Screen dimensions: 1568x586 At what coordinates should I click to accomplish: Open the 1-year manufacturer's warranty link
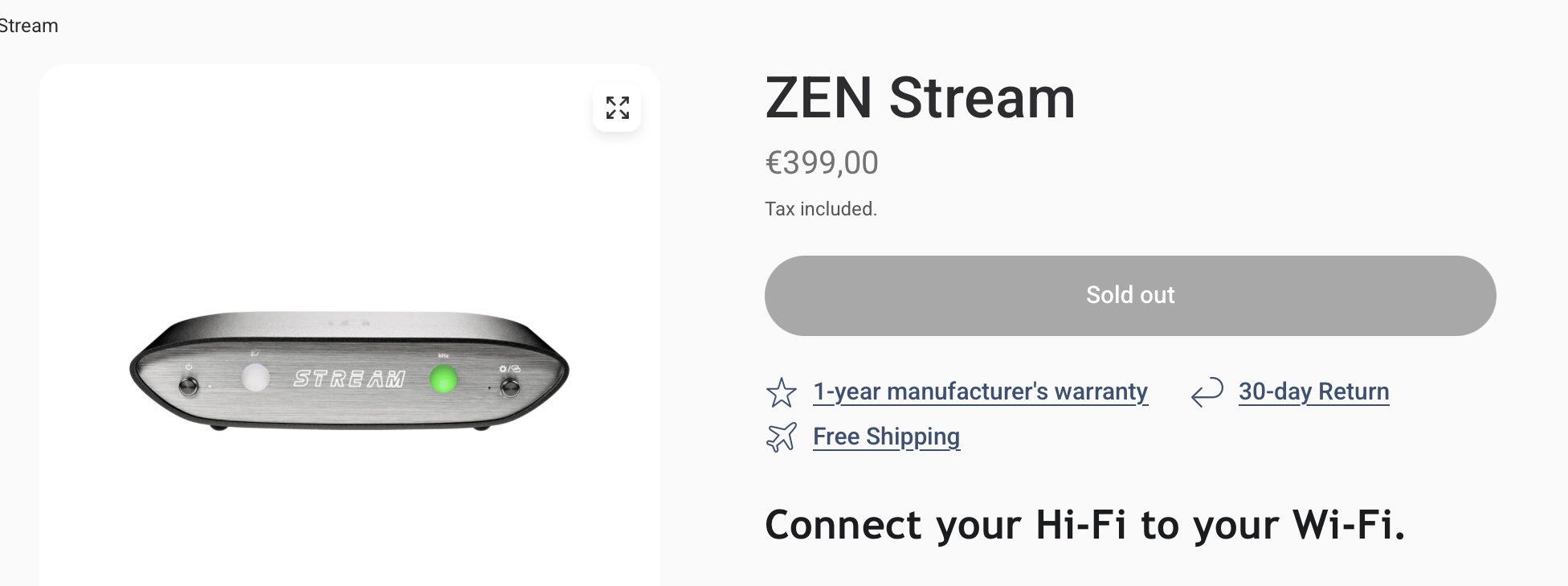click(980, 391)
